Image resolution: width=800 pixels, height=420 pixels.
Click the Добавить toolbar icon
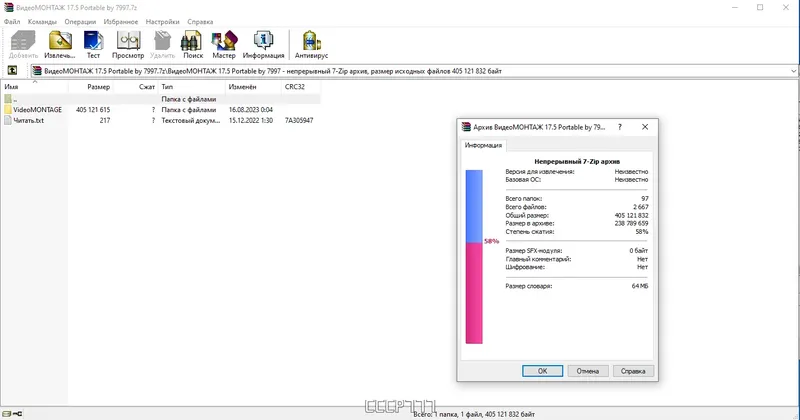click(x=23, y=41)
